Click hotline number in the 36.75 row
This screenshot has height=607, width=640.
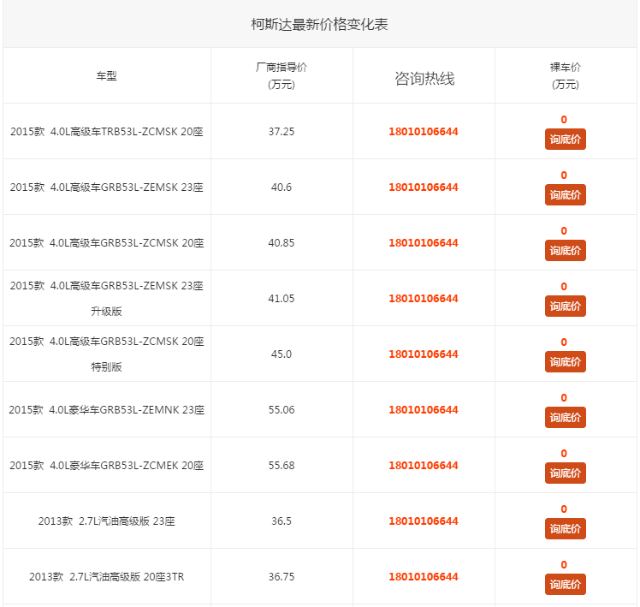coord(423,577)
